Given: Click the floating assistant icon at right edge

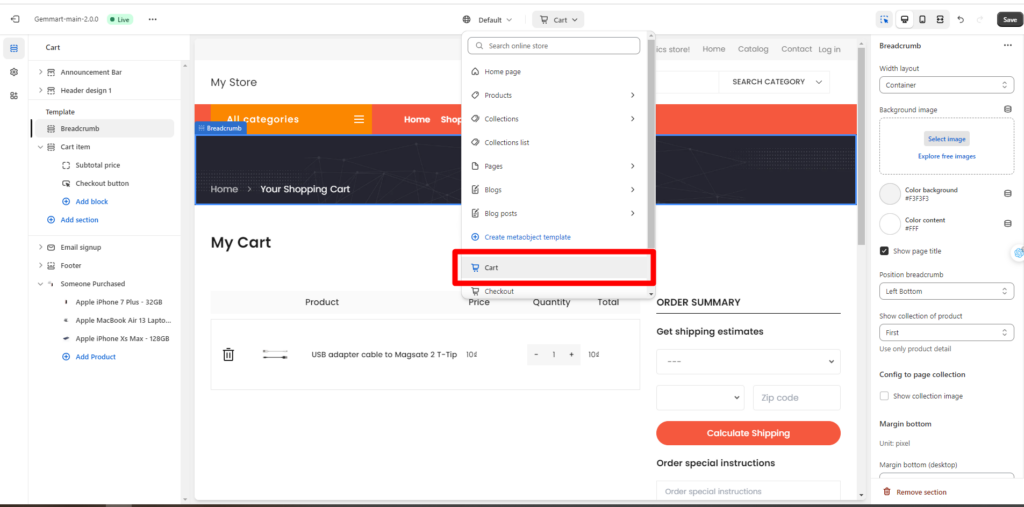Looking at the screenshot, I should (1017, 254).
